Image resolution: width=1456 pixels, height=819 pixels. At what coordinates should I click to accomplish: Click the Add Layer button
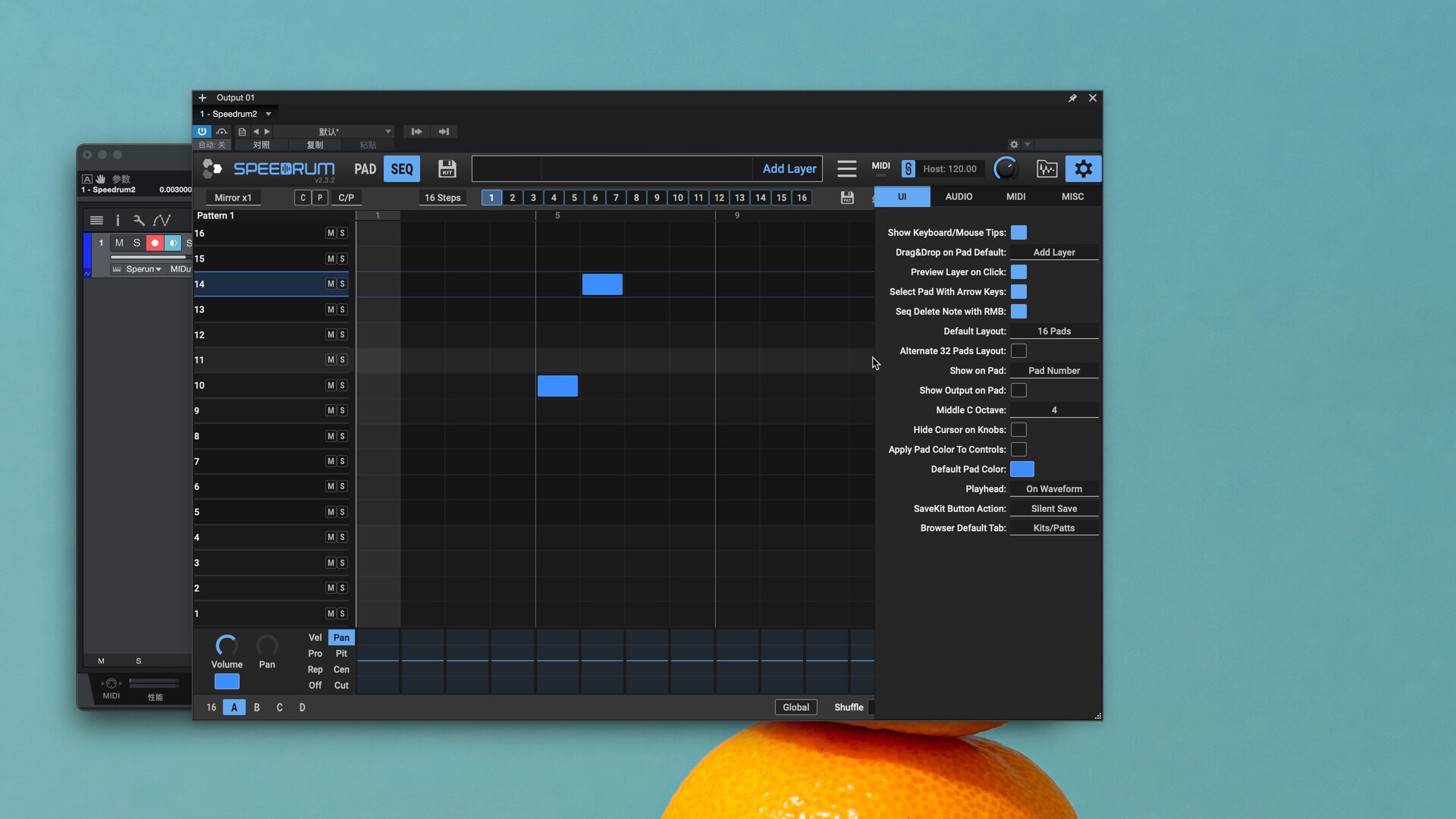pos(789,168)
